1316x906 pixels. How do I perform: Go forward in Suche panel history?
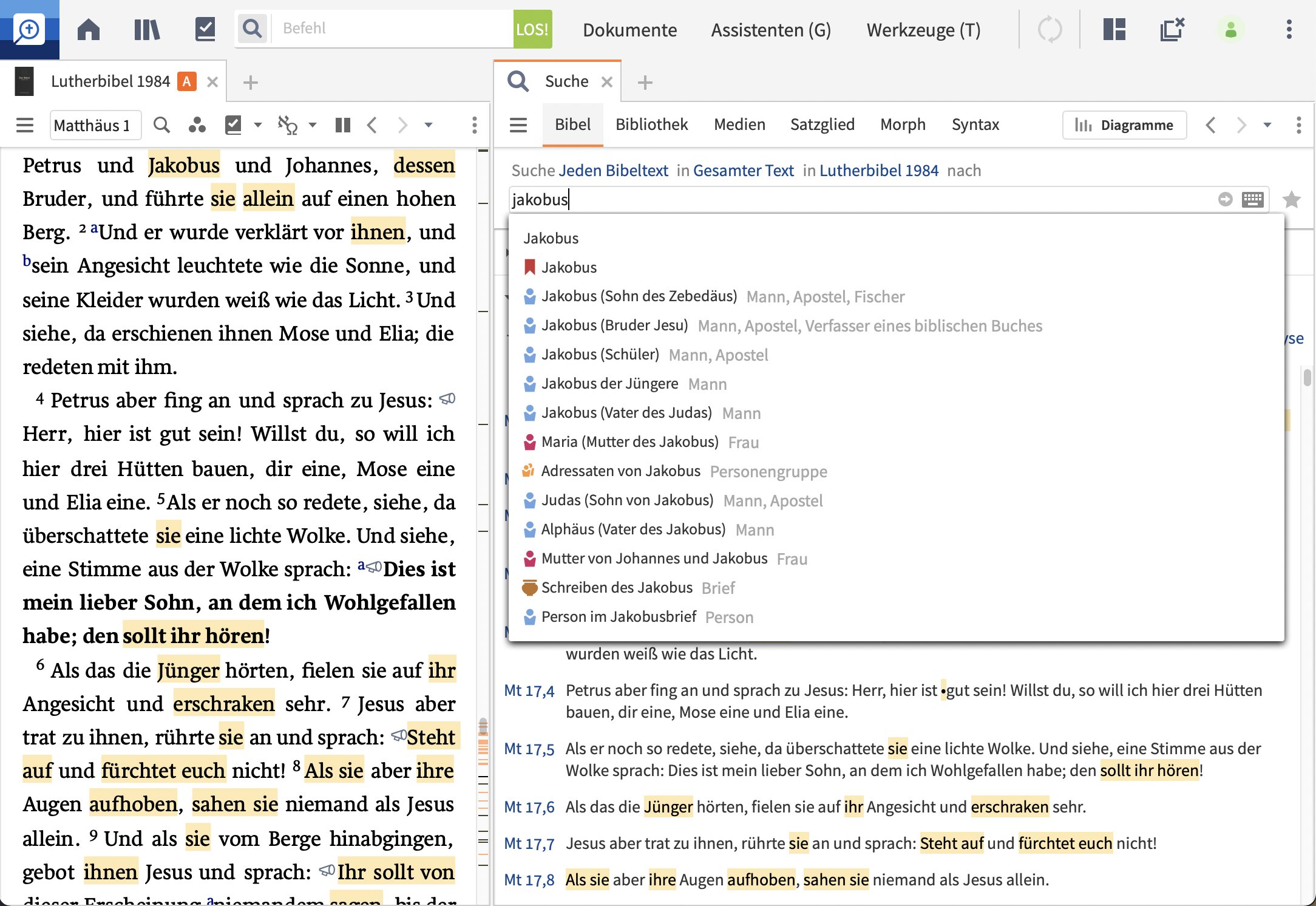pyautogui.click(x=1241, y=125)
